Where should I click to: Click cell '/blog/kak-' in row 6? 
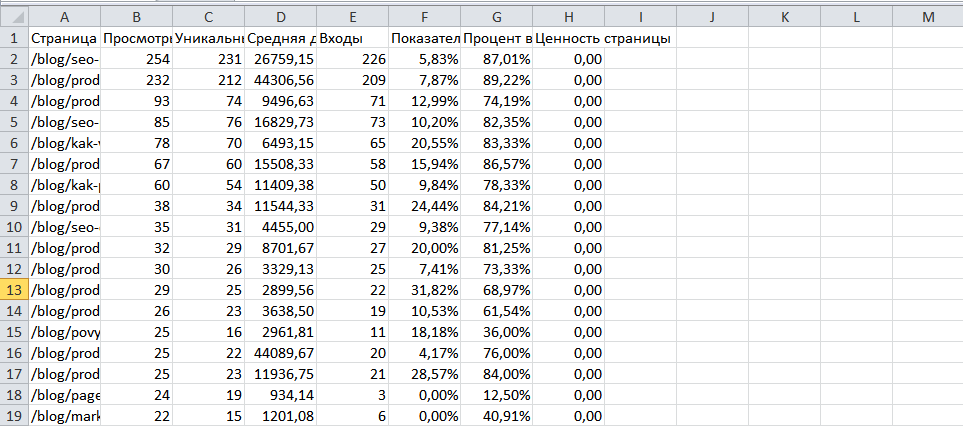click(x=64, y=143)
